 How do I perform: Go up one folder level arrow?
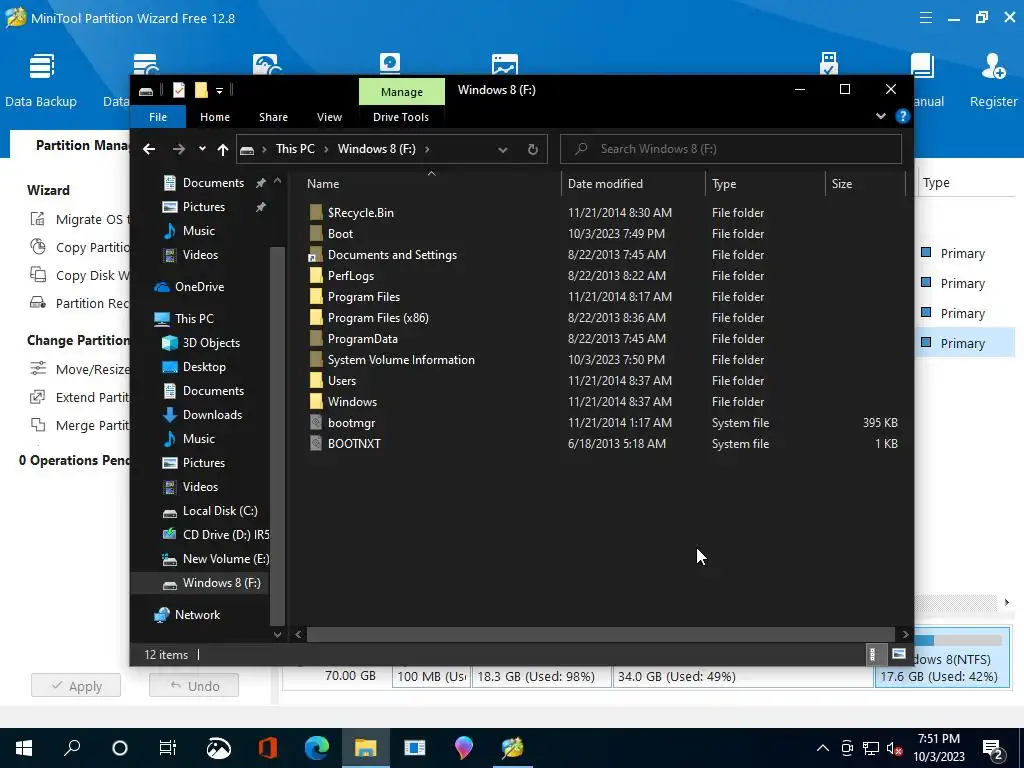[223, 150]
